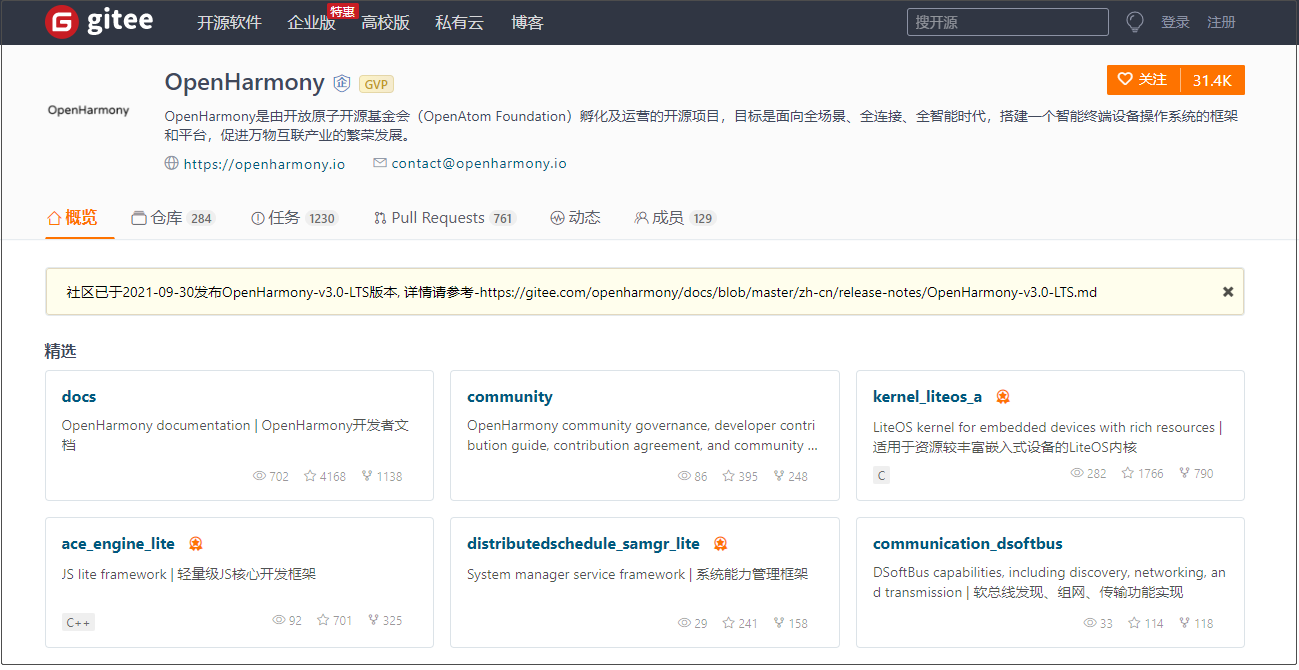Viewport: 1299px width, 670px height.
Task: Click the 注册 register link
Action: coord(1221,22)
